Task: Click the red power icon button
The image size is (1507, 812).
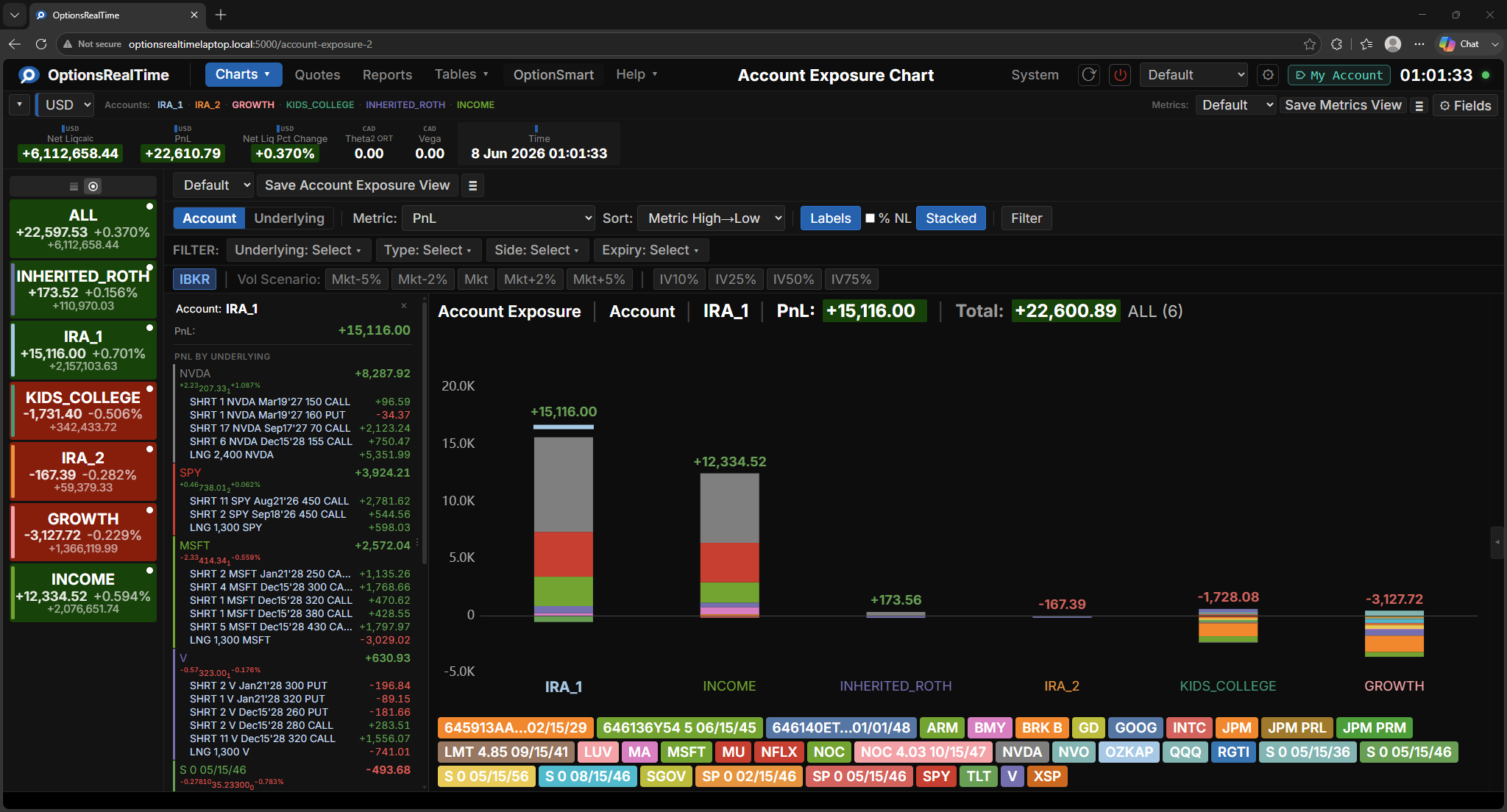Action: pos(1120,75)
